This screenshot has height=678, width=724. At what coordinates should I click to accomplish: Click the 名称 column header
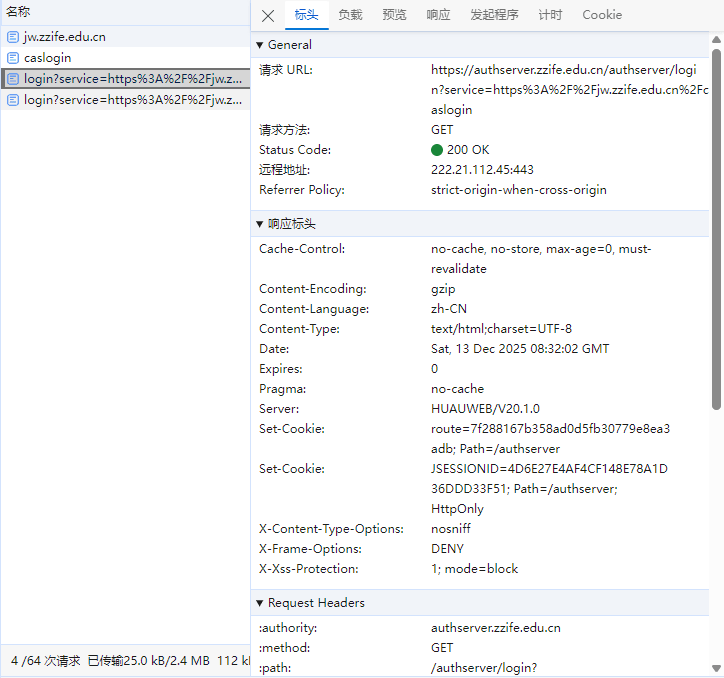(x=18, y=11)
